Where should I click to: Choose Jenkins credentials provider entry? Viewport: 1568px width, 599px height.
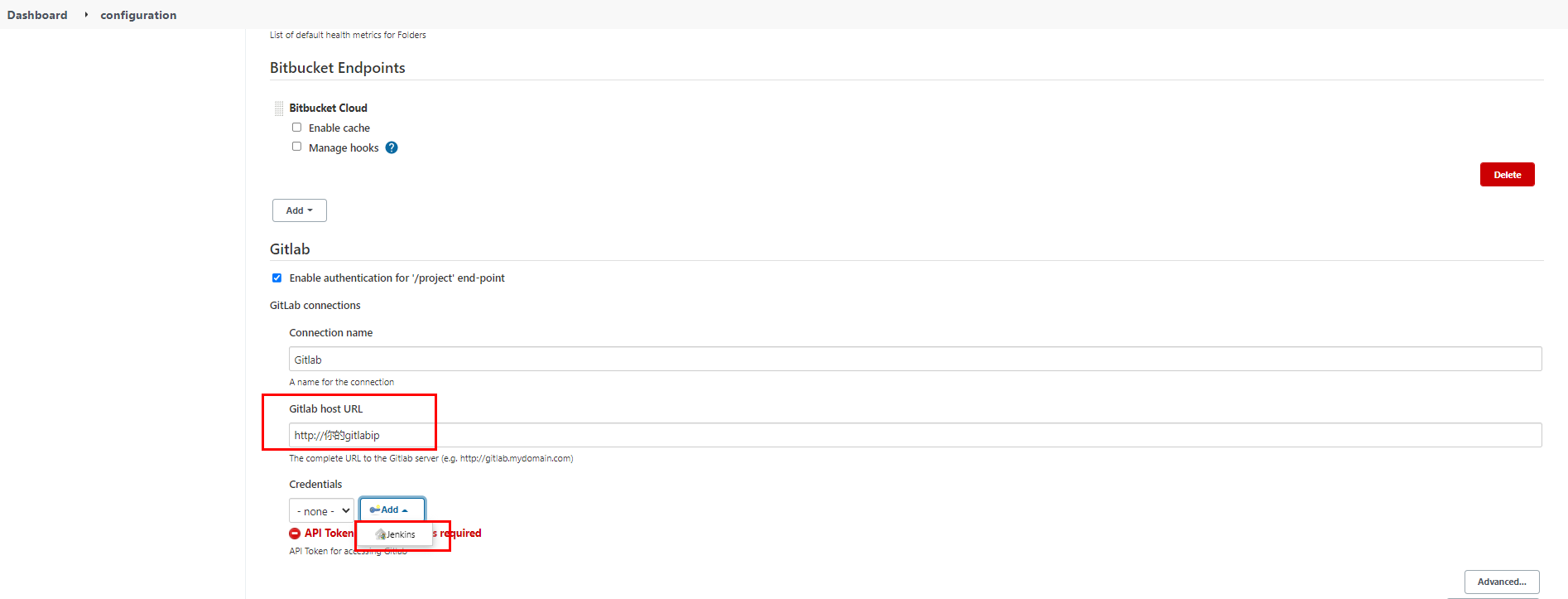coord(396,534)
